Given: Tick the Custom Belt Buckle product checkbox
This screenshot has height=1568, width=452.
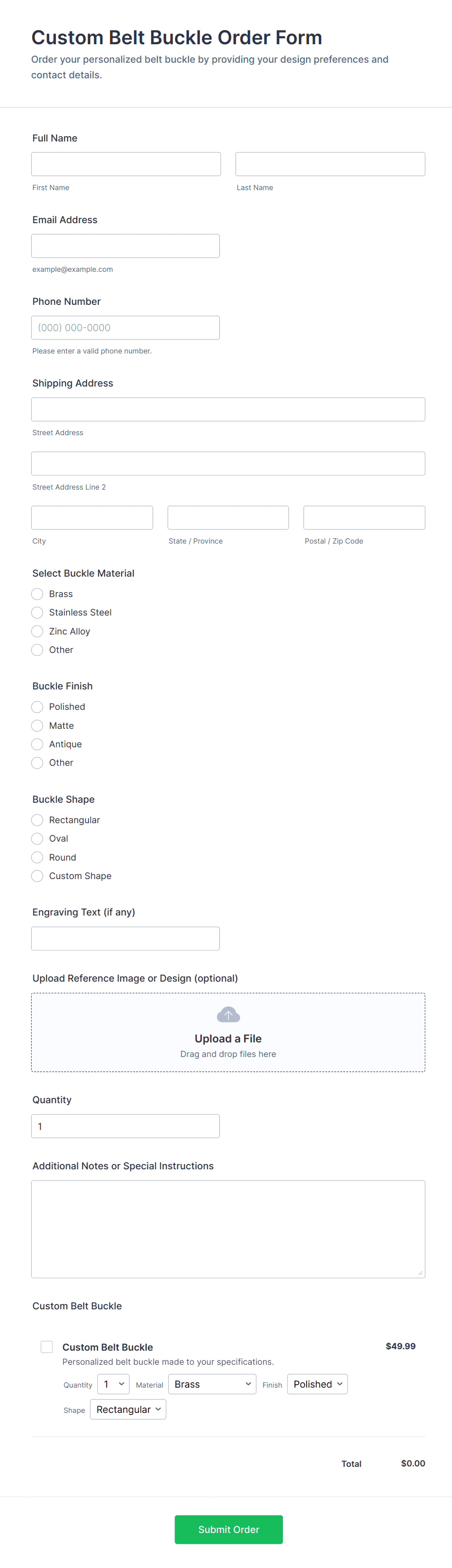Looking at the screenshot, I should (x=47, y=1346).
